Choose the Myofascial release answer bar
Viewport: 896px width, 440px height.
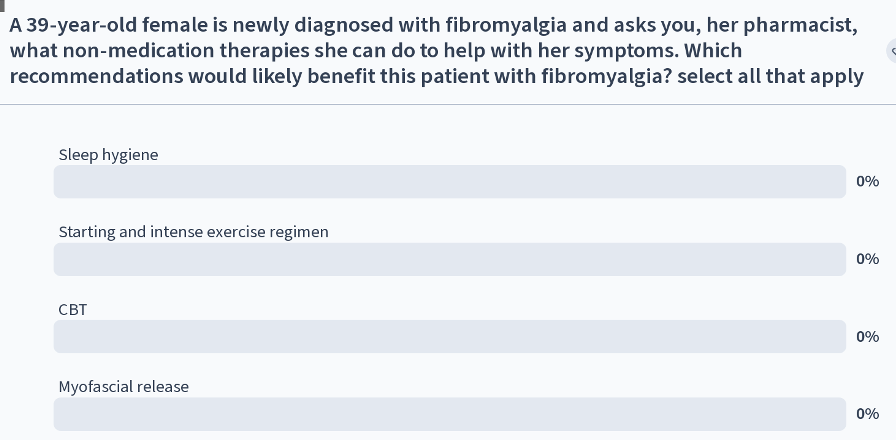(450, 414)
